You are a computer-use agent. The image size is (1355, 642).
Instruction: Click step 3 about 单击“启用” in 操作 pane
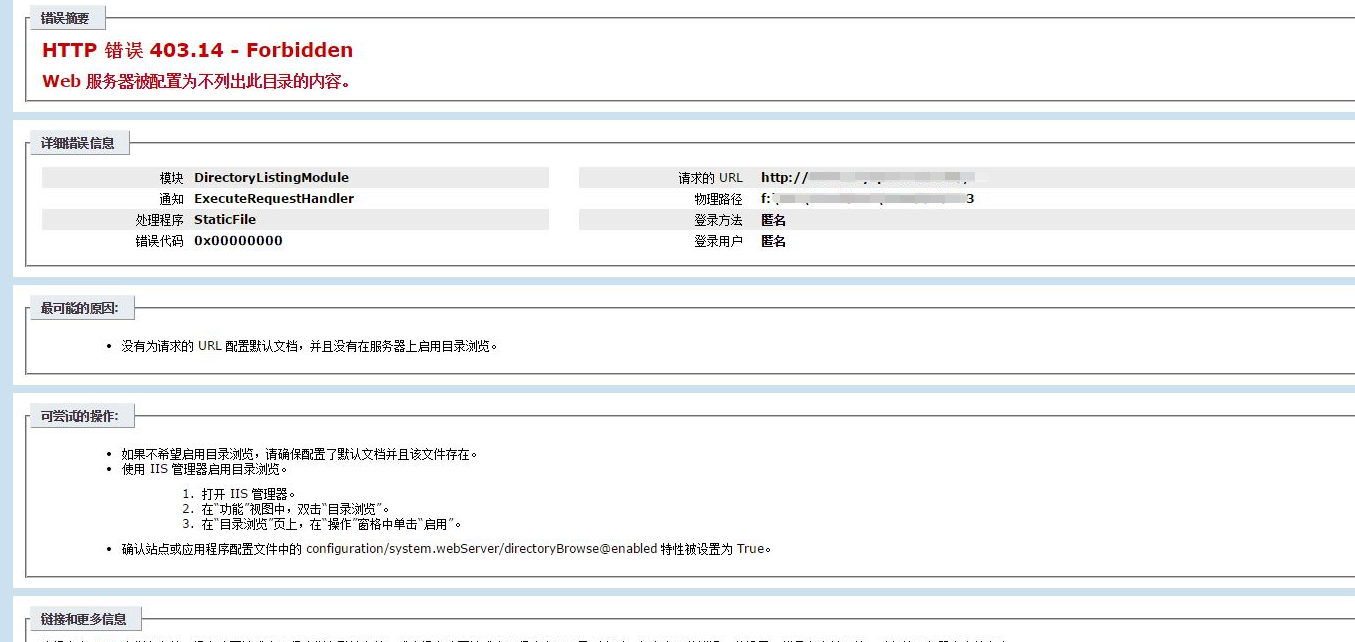330,524
